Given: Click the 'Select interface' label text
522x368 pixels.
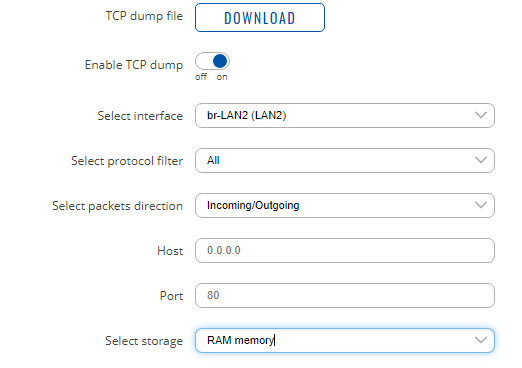Looking at the screenshot, I should coord(140,116).
